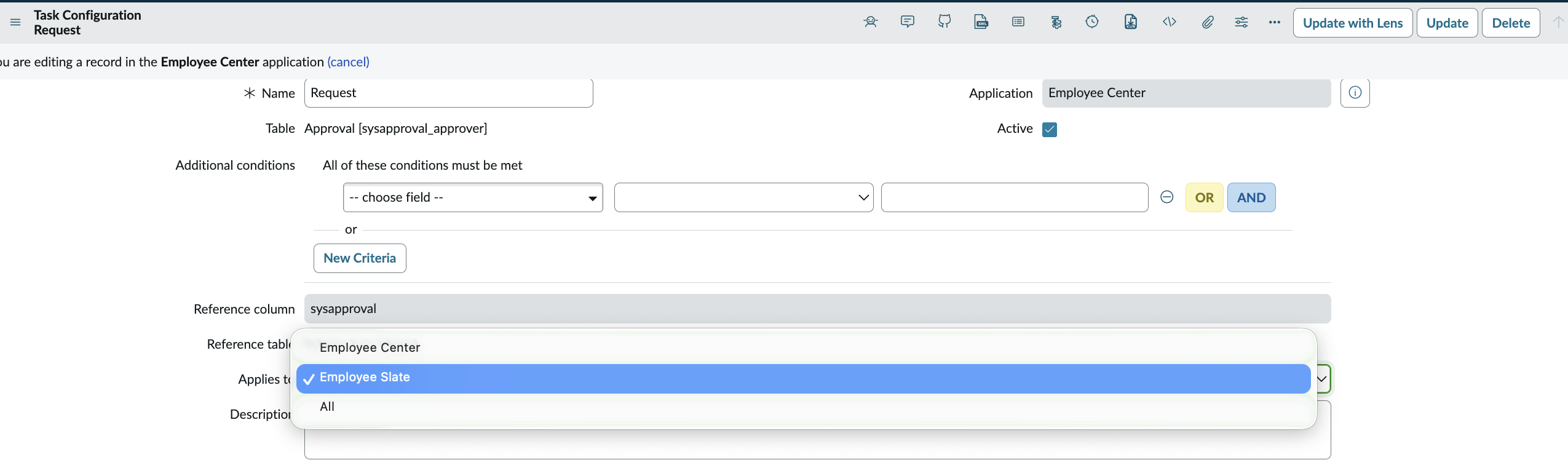Select All option in dropdown list

pos(803,407)
